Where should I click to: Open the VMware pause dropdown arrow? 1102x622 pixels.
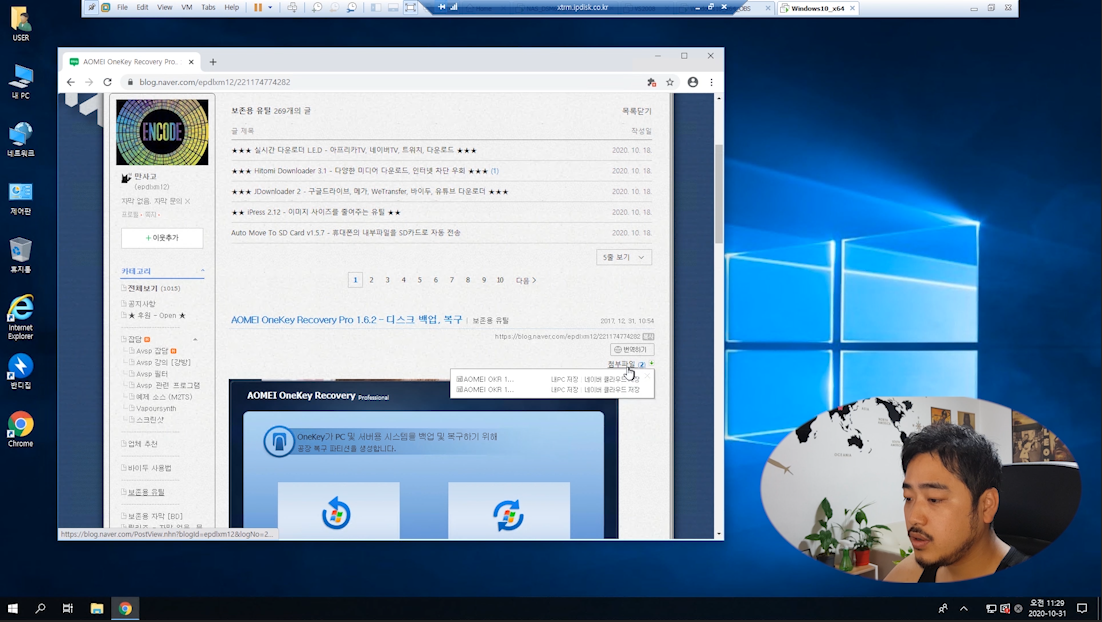tap(270, 7)
